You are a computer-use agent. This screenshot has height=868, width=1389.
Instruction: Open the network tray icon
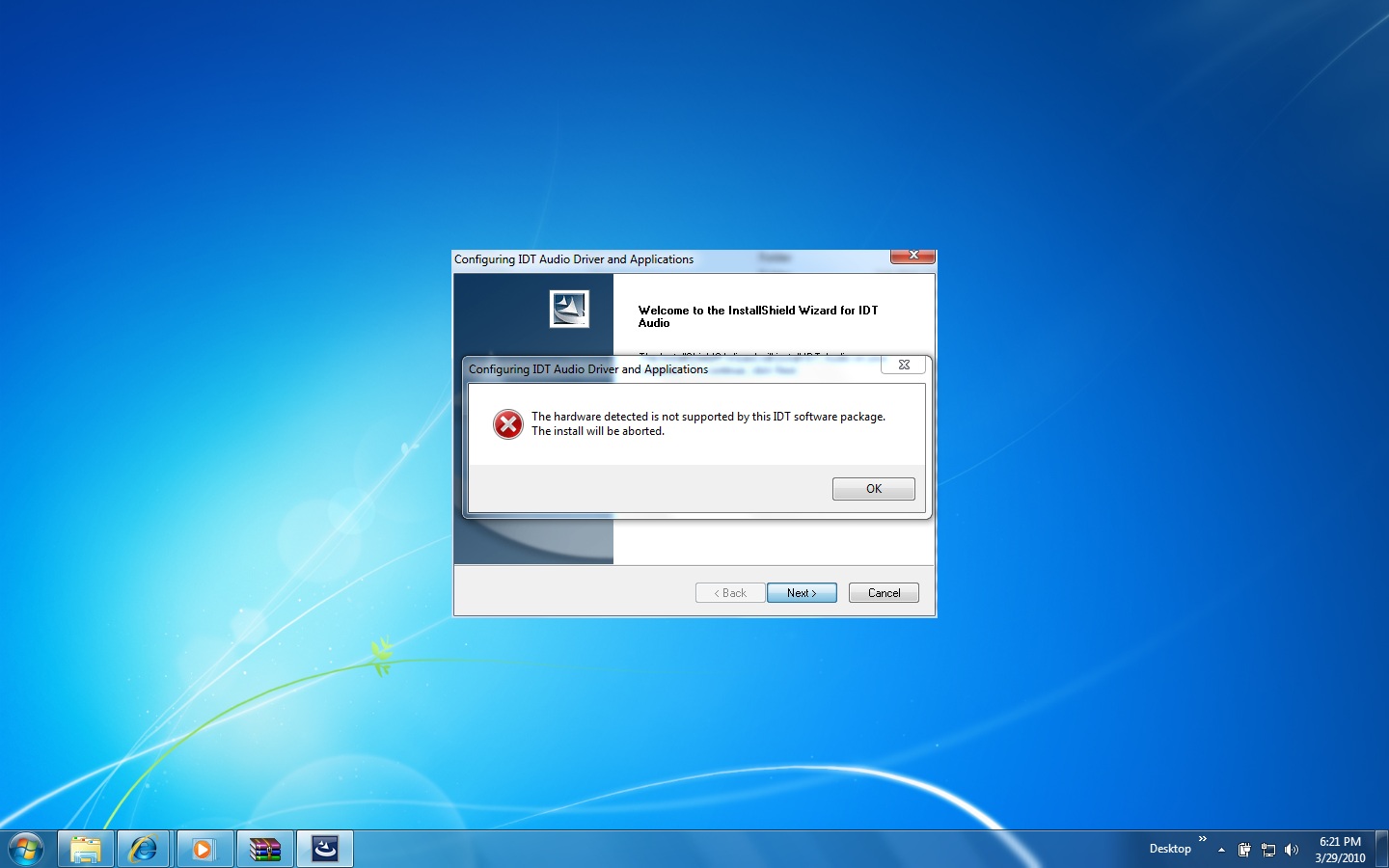tap(1268, 850)
